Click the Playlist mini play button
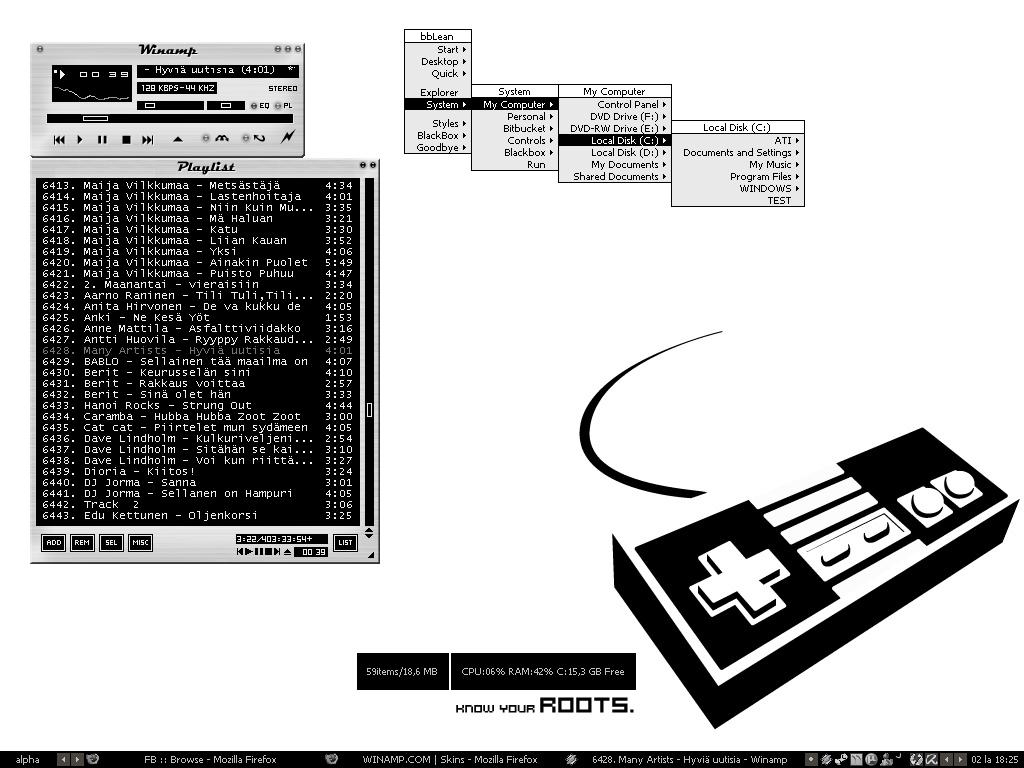The width and height of the screenshot is (1024, 768). click(249, 552)
